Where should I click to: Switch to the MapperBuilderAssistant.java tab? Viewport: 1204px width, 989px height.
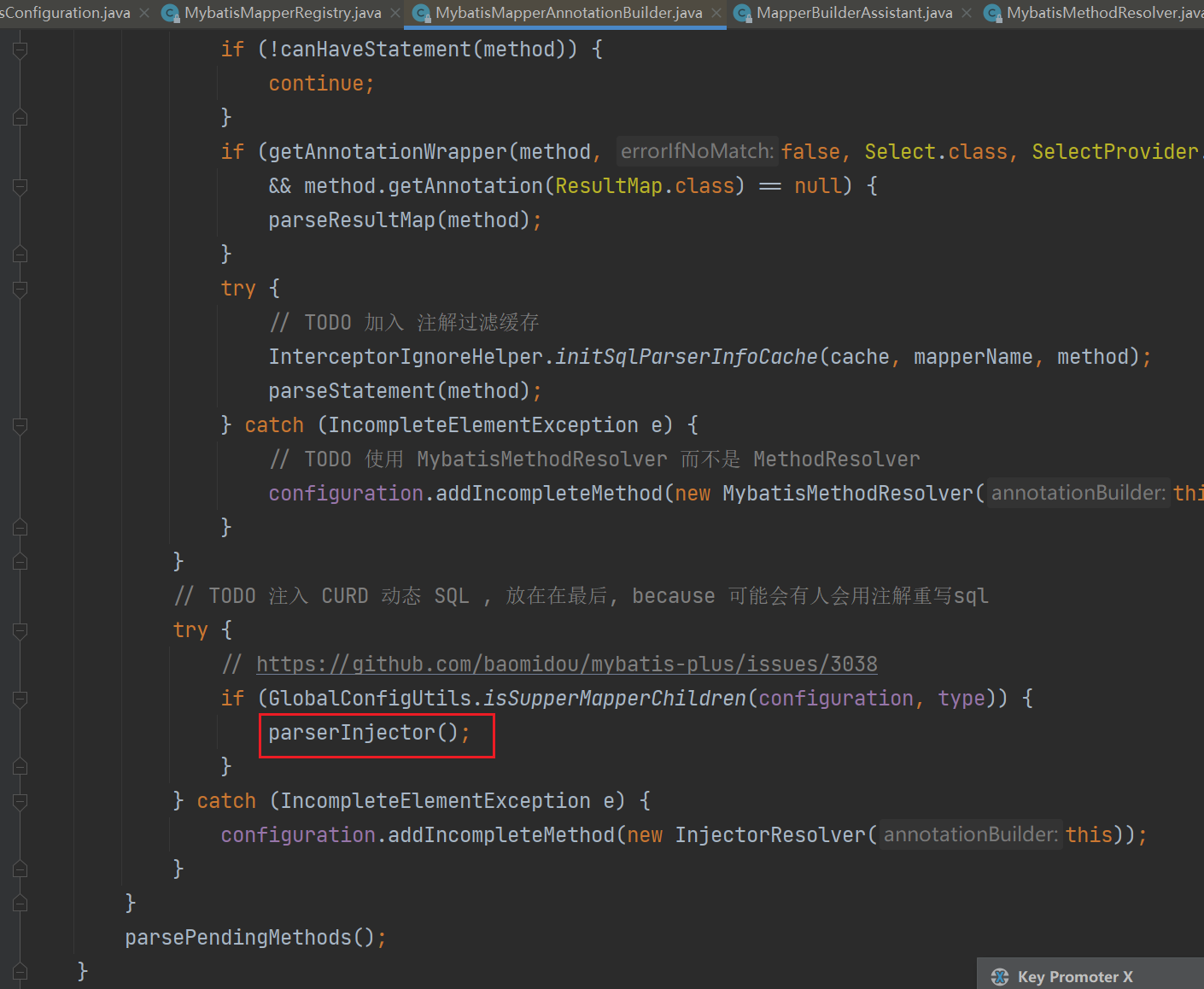pos(854,13)
